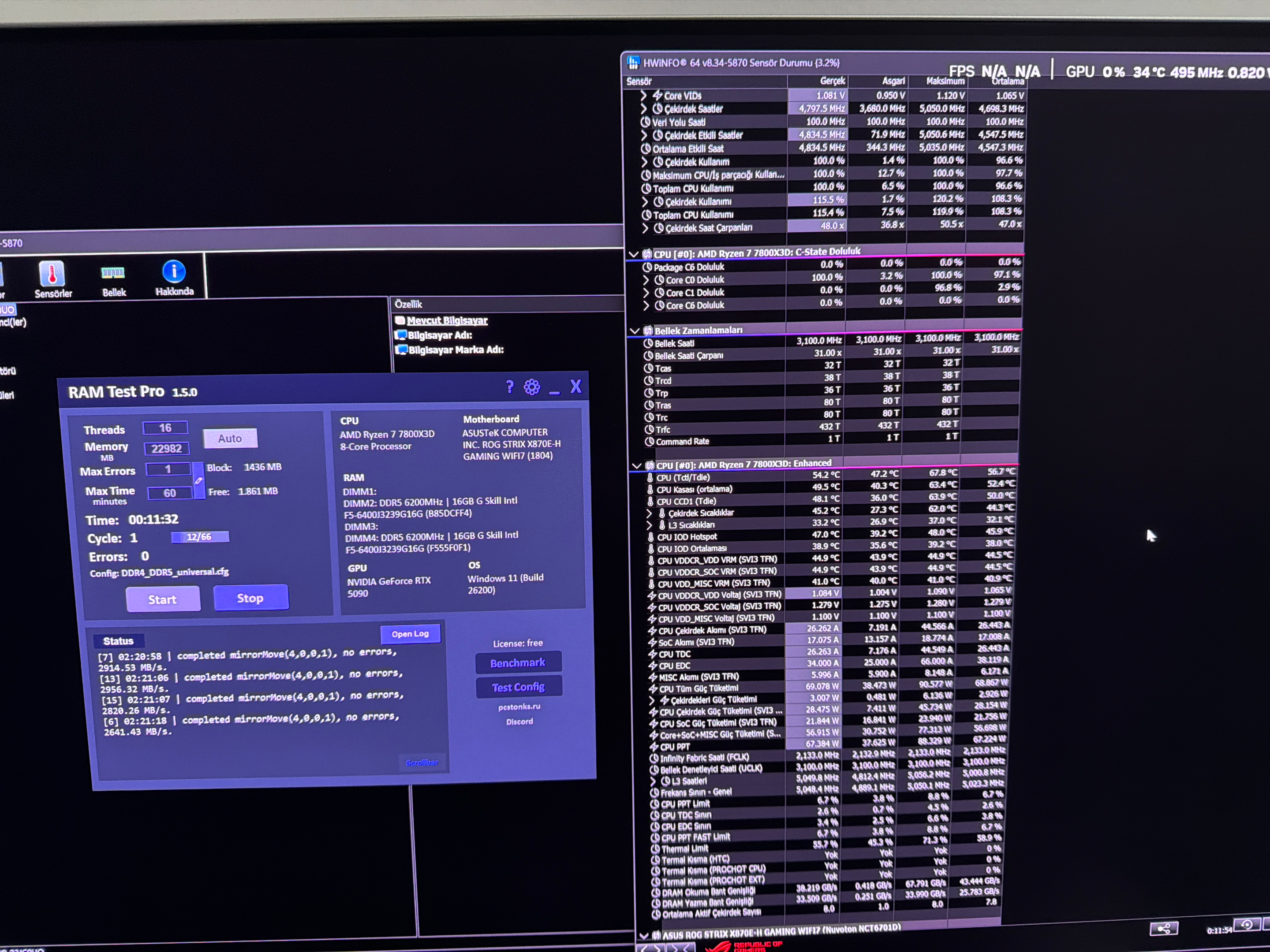
Task: Click the Start button in RAM Test Pro
Action: click(163, 600)
